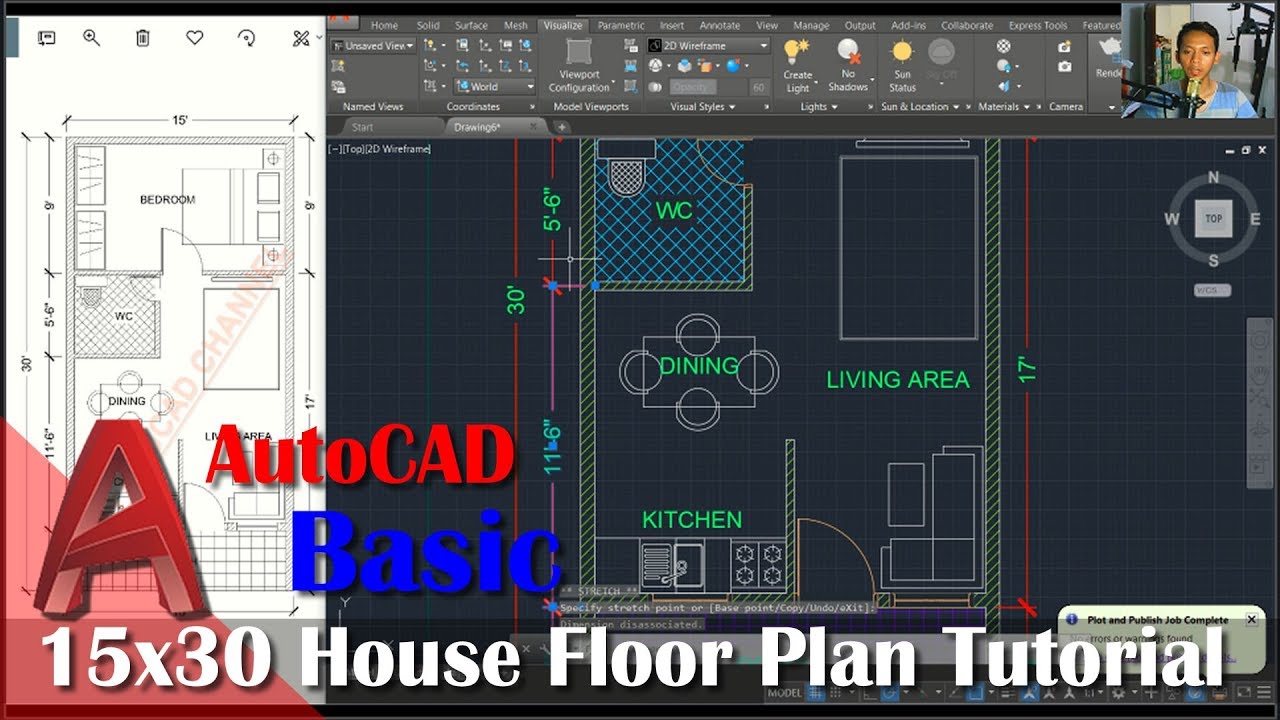Click the New View icon in Named Views
The image size is (1280, 720).
(339, 67)
